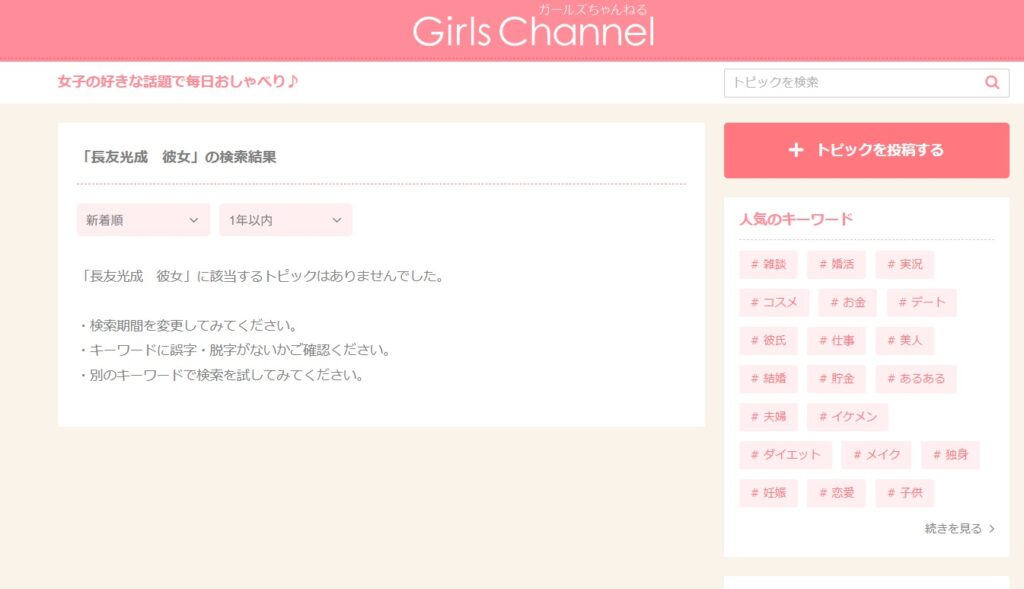The width and height of the screenshot is (1024, 589).
Task: Click the search magnifier icon
Action: tap(992, 82)
